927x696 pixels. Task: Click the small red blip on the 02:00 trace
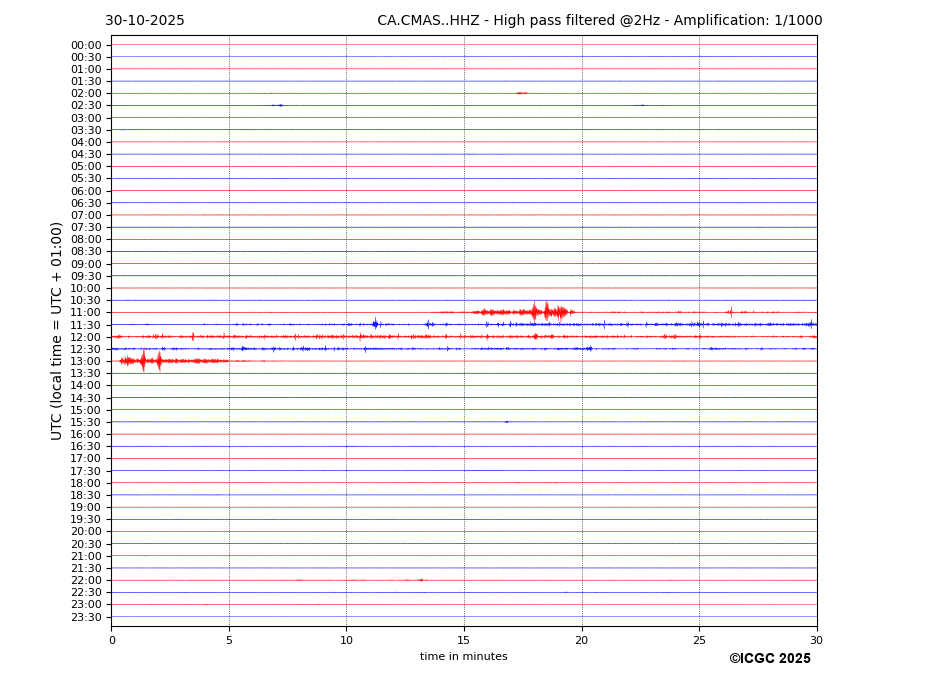pyautogui.click(x=521, y=93)
